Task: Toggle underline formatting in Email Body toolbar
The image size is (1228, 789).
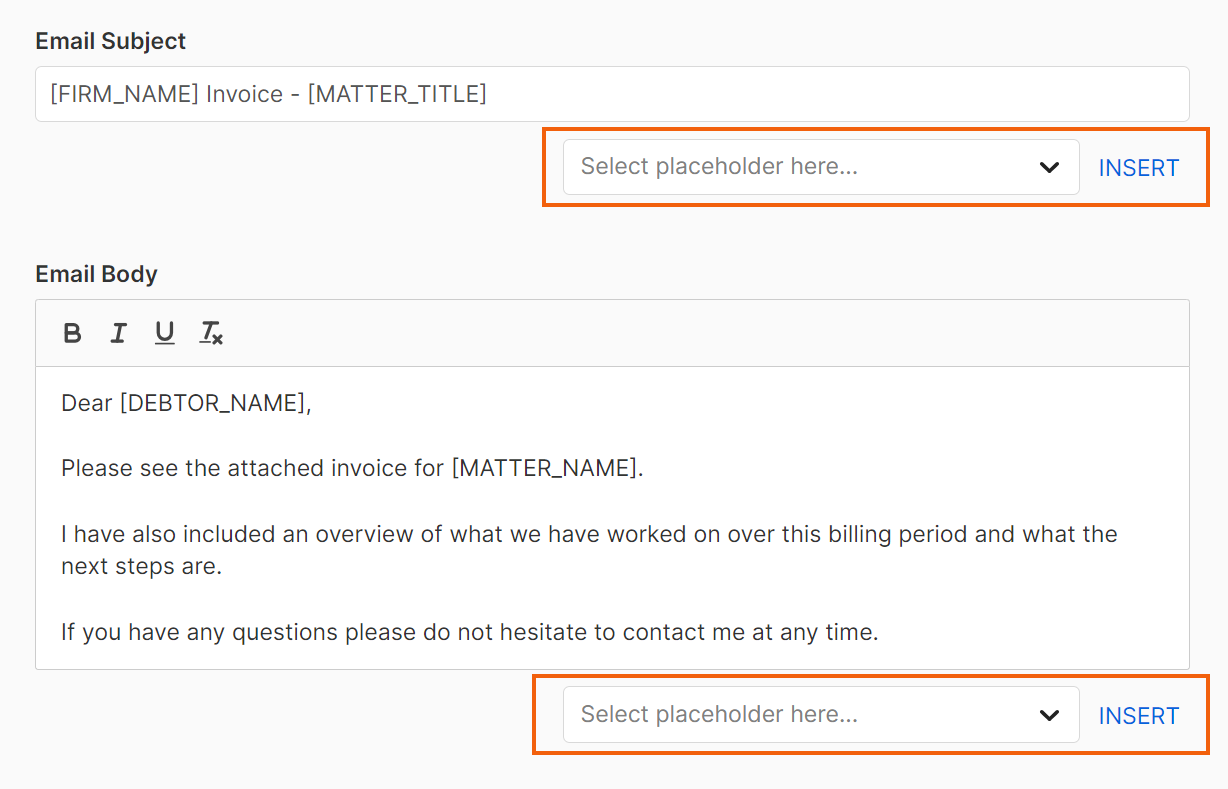Action: pyautogui.click(x=165, y=333)
